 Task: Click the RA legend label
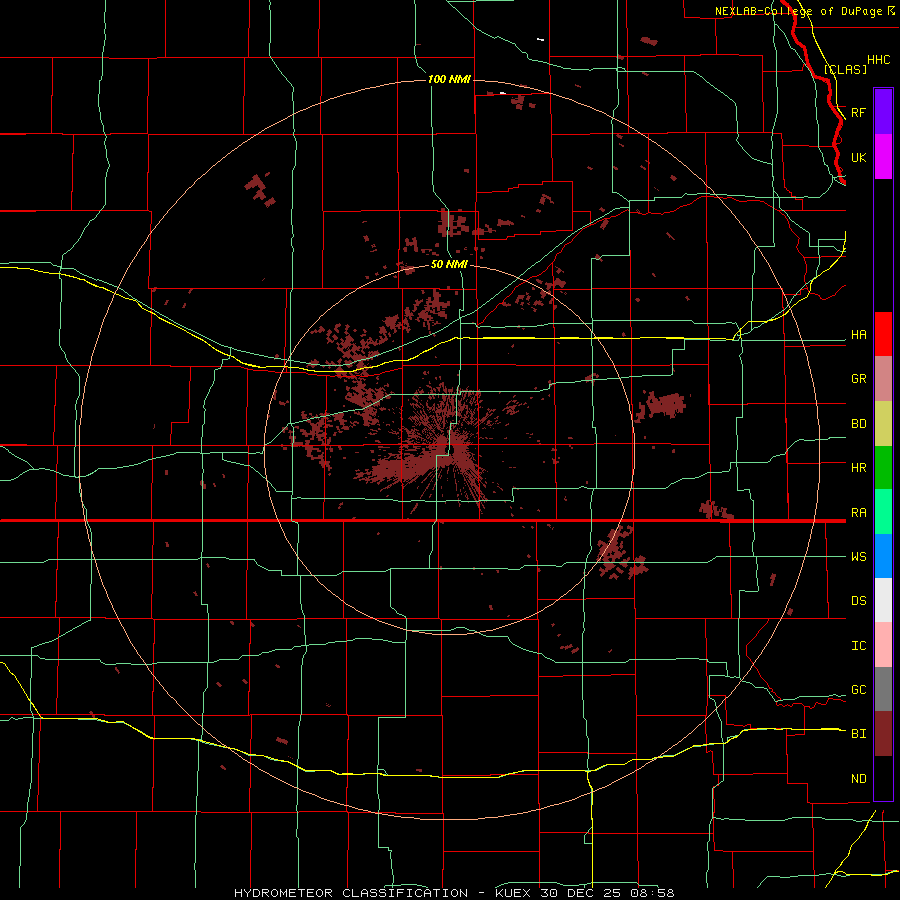[859, 513]
